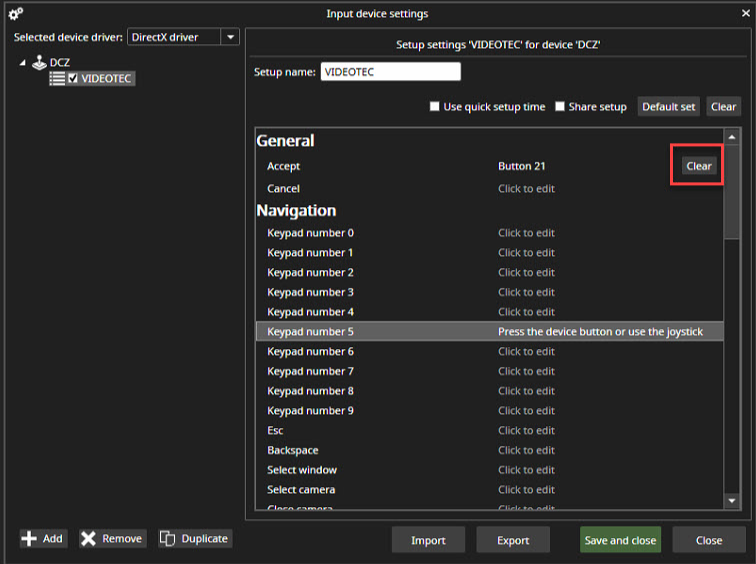Add a new setup with plus icon

(43, 539)
